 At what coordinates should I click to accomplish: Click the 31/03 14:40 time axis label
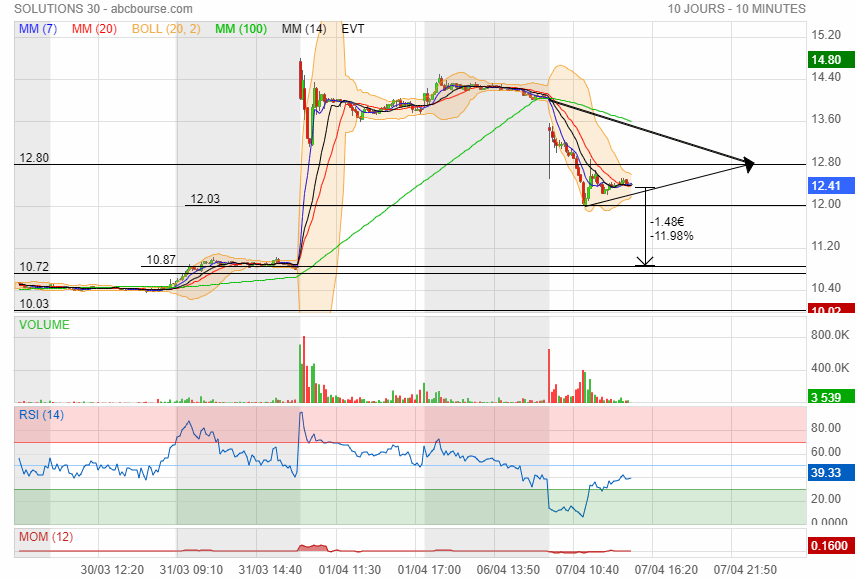(x=270, y=570)
